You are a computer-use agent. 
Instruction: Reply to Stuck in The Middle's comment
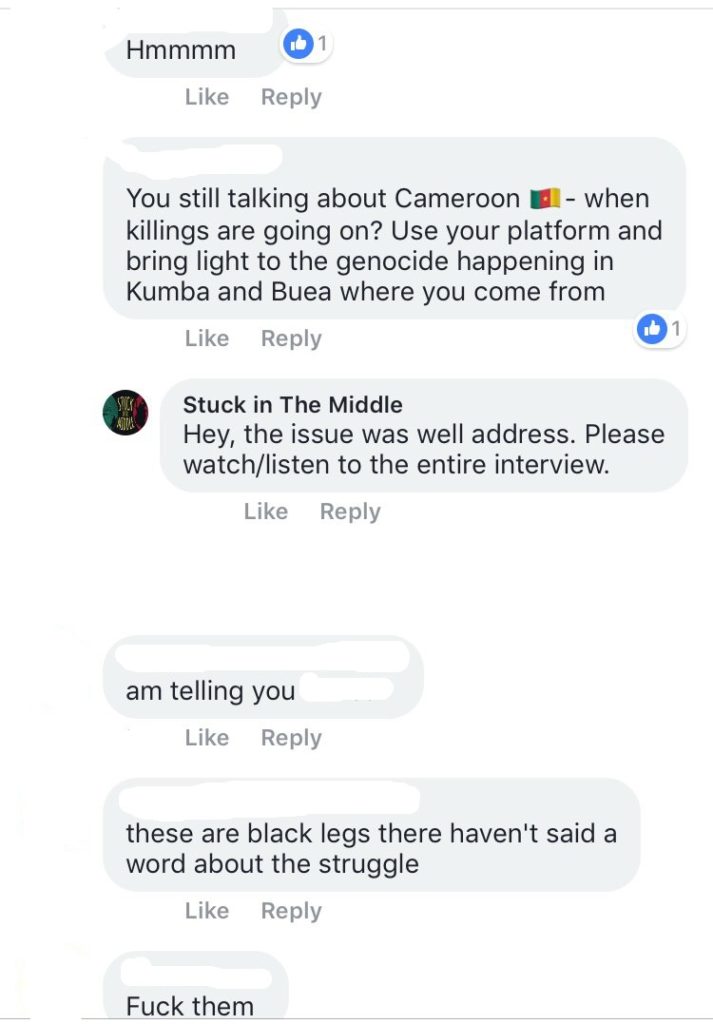click(x=350, y=511)
